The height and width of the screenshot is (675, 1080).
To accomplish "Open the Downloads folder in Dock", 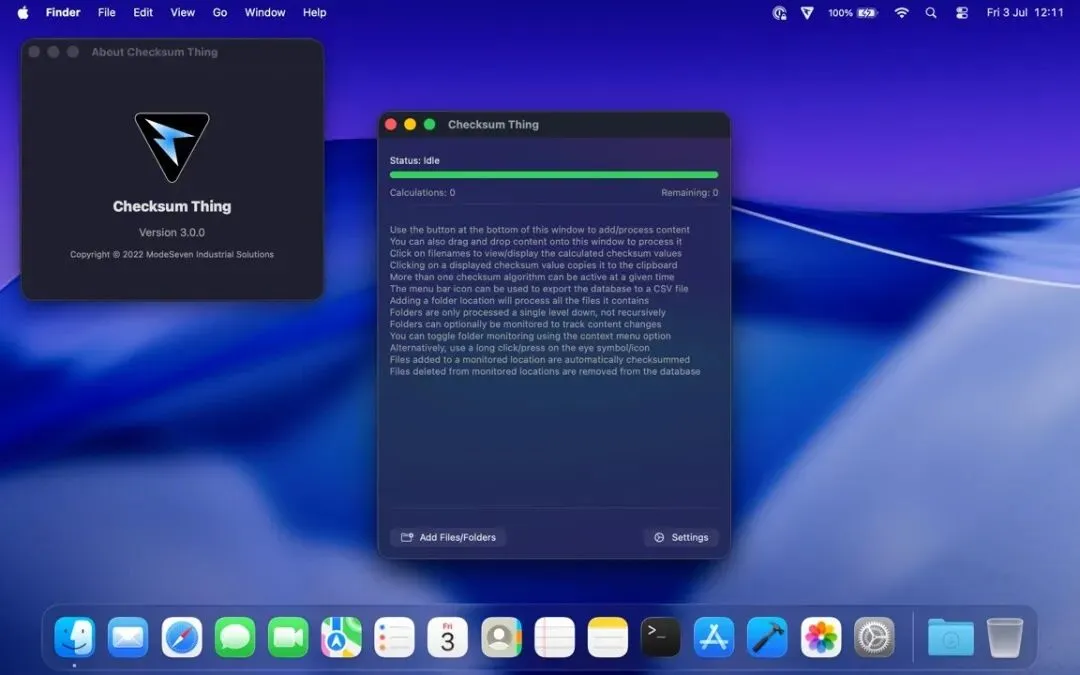I will pos(951,637).
